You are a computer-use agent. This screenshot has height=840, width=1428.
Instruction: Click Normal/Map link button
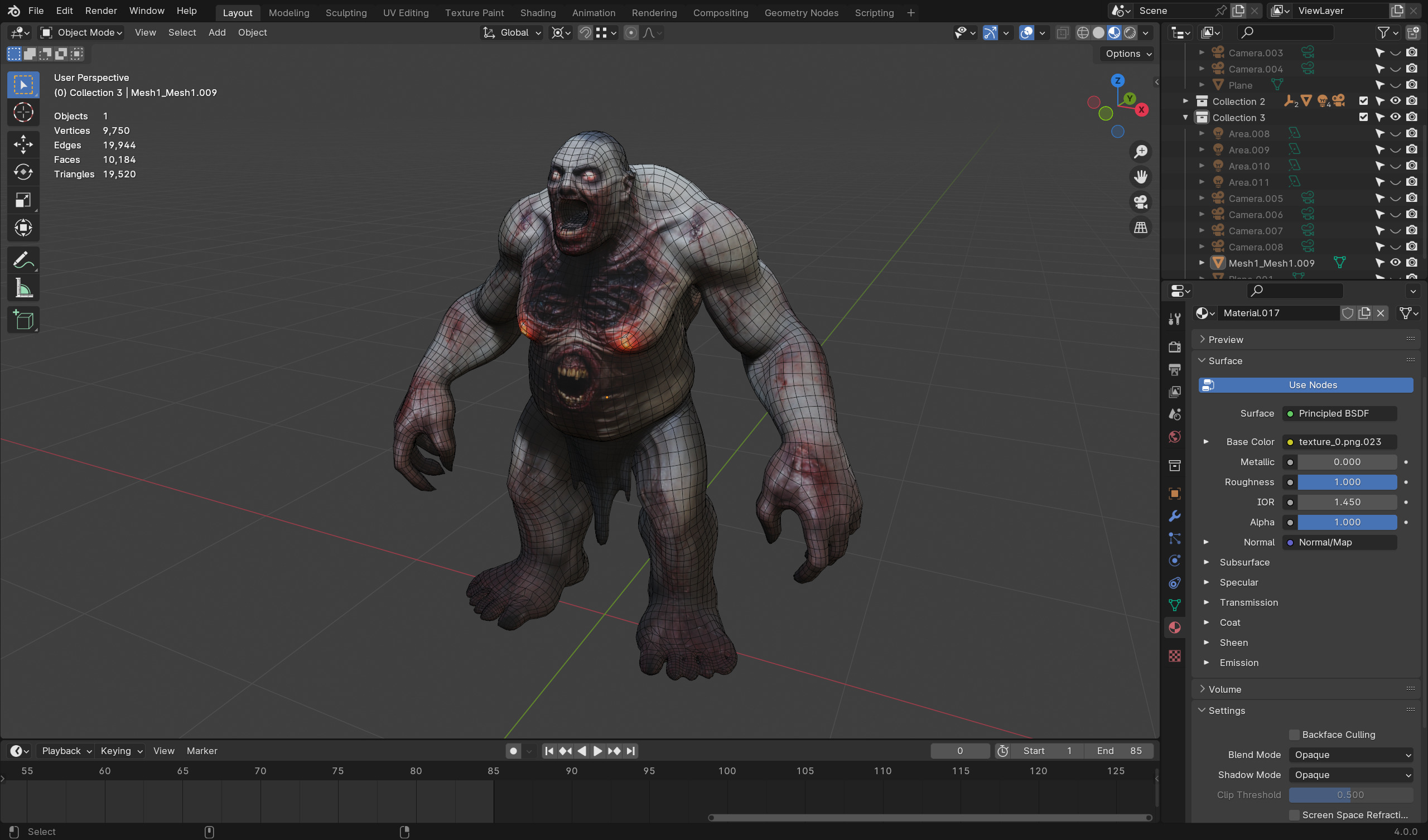(1340, 542)
